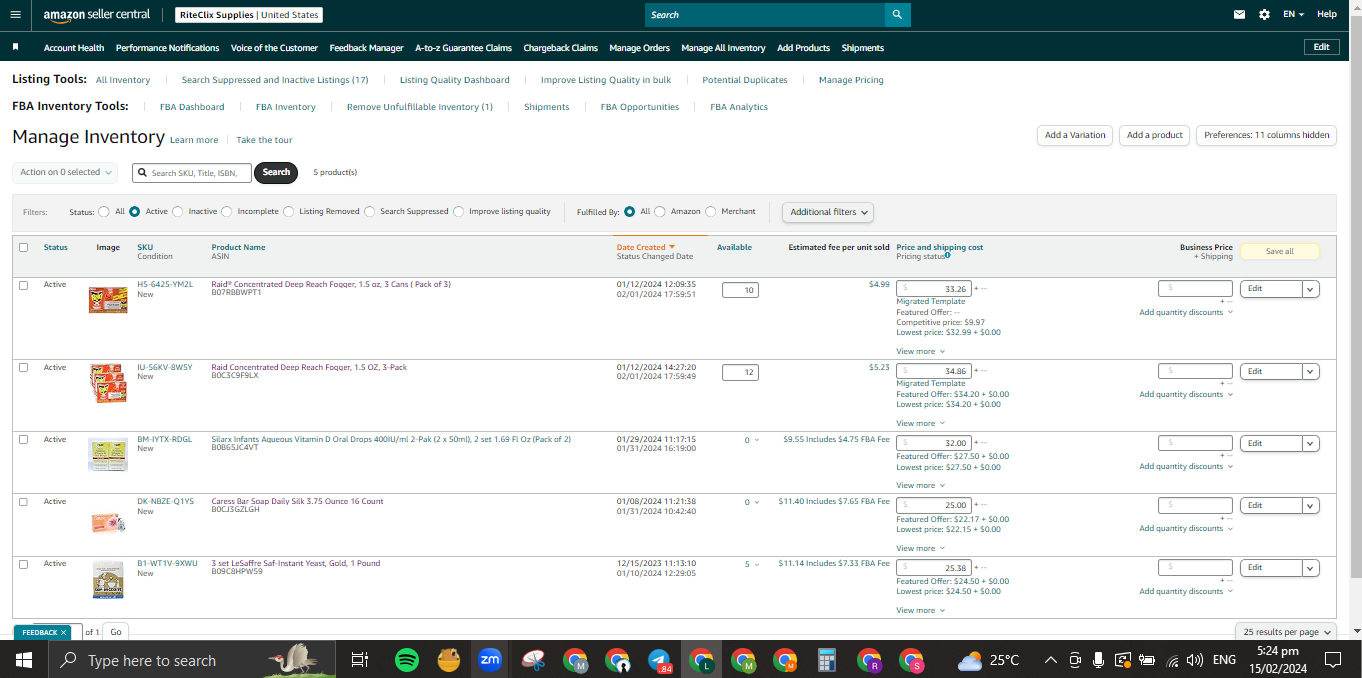1362x678 pixels.
Task: Click the top Seller Central search field
Action: pyautogui.click(x=765, y=15)
